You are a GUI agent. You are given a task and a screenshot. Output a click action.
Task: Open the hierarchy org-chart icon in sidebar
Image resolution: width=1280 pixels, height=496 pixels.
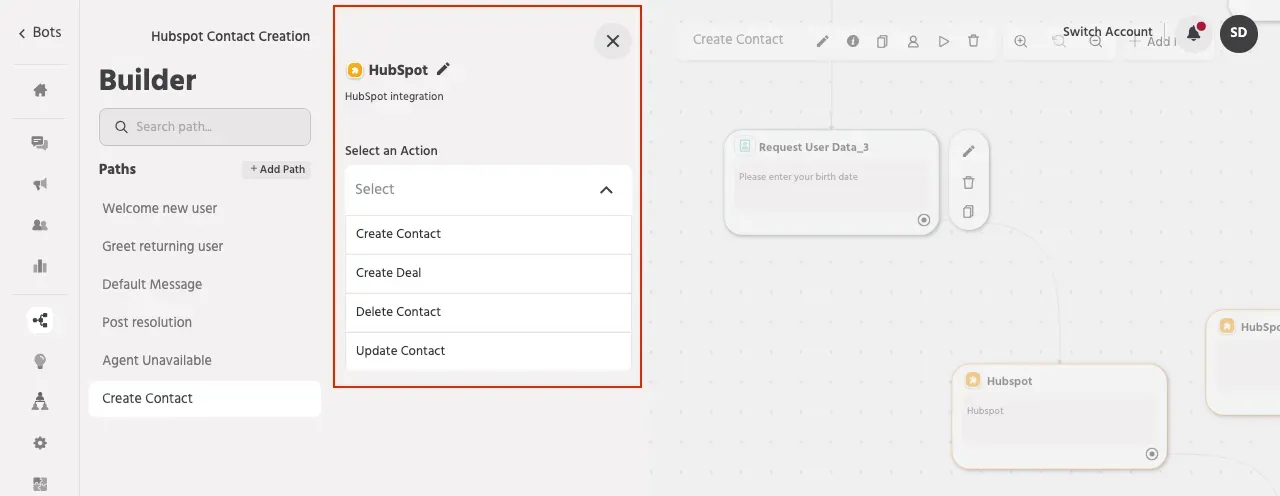pos(40,402)
